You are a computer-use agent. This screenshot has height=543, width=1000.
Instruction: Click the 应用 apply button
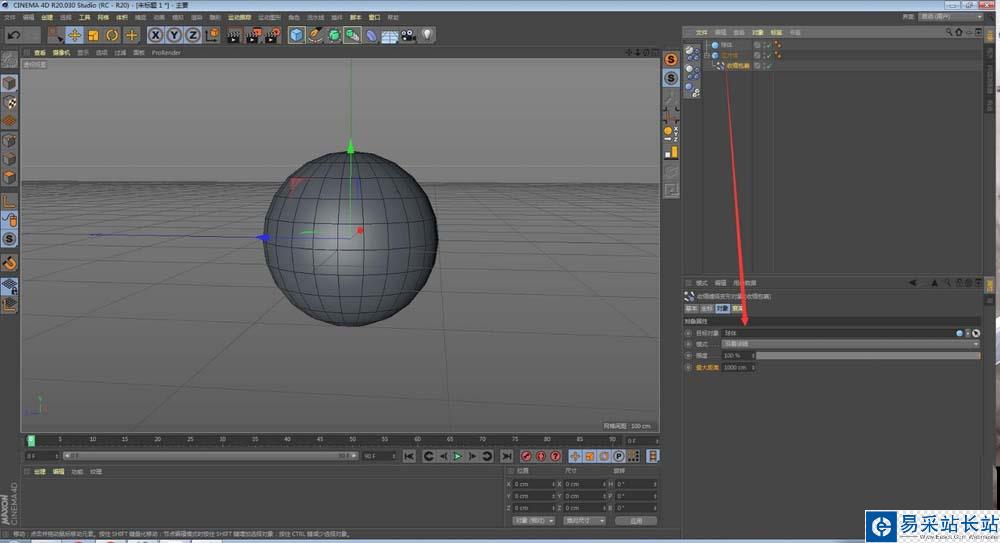[635, 520]
